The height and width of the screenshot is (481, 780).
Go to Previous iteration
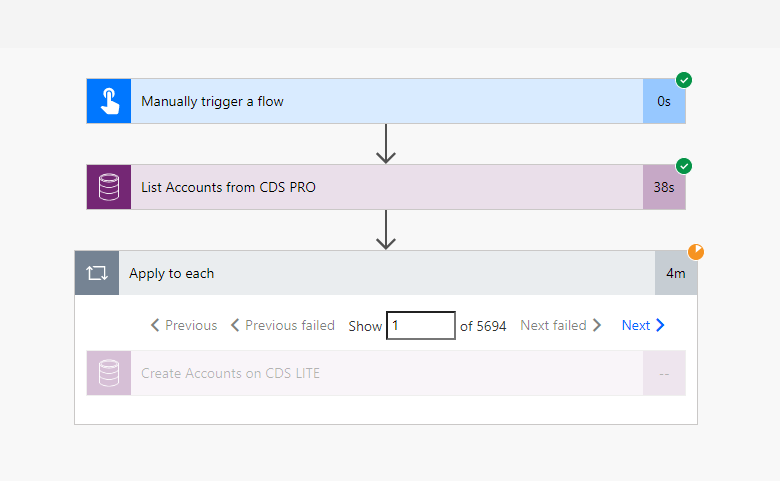(x=184, y=325)
